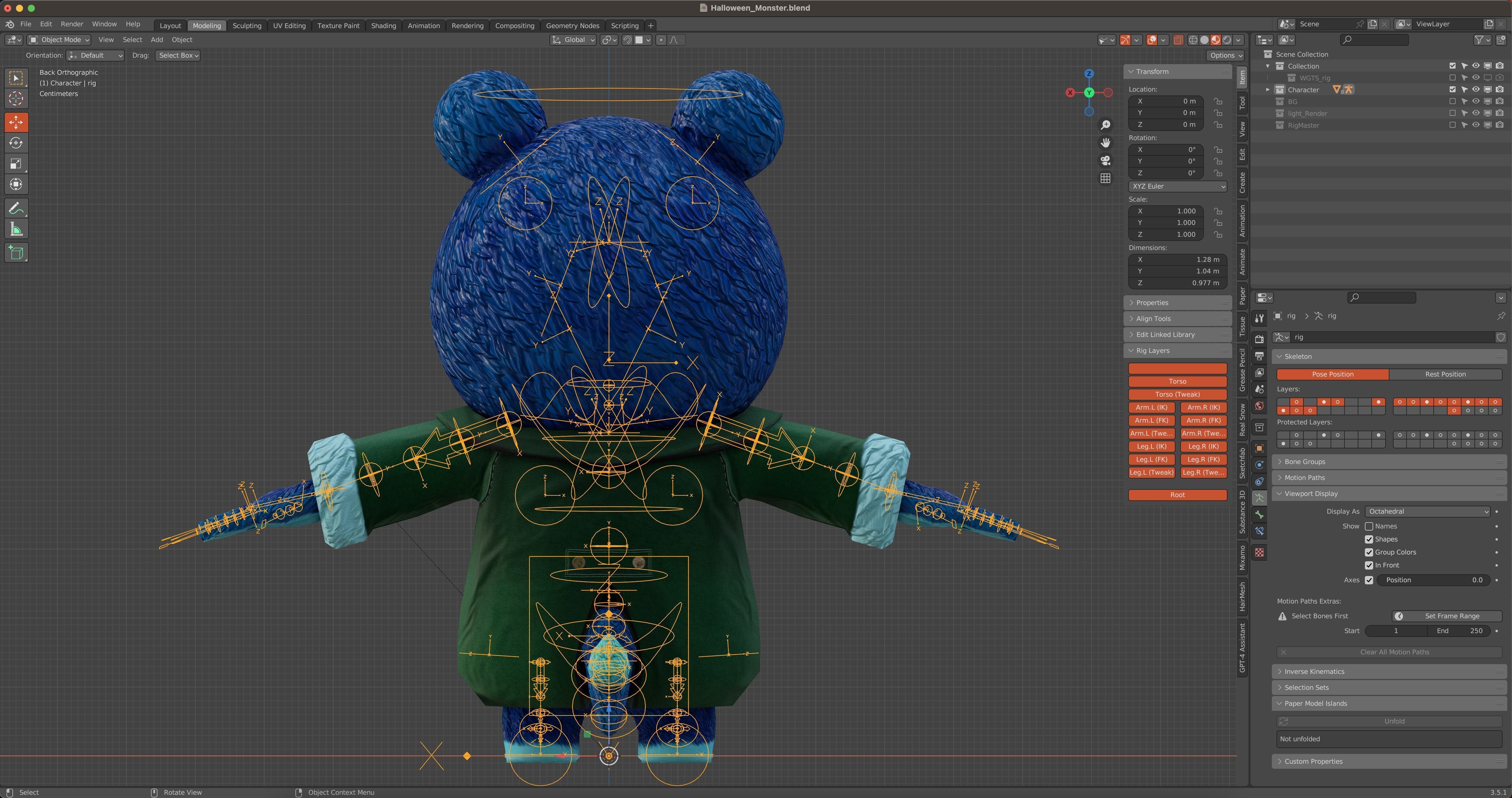
Task: Click Set Frame Range button
Action: pyautogui.click(x=1447, y=616)
